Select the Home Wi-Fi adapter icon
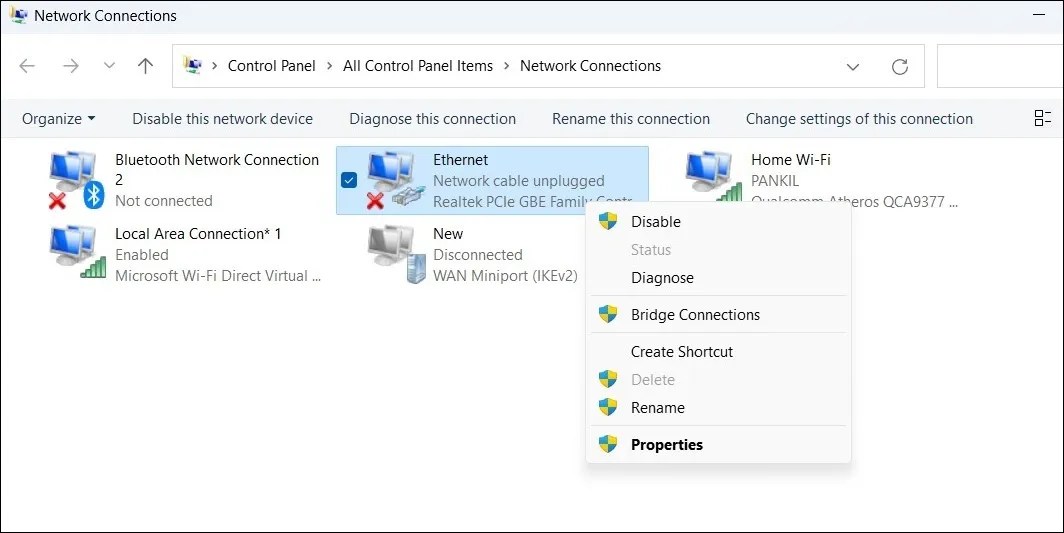The height and width of the screenshot is (533, 1064). point(712,177)
